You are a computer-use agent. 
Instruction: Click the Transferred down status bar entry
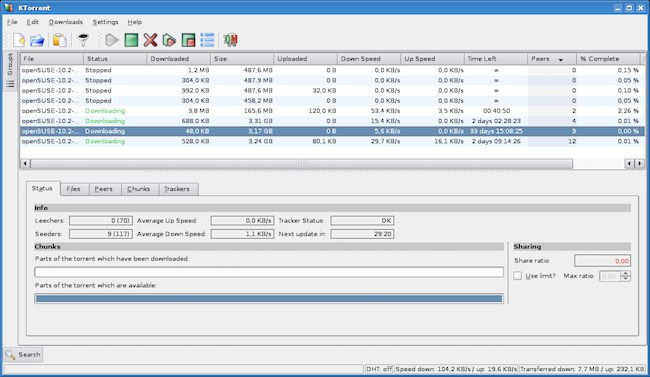[x=582, y=369]
